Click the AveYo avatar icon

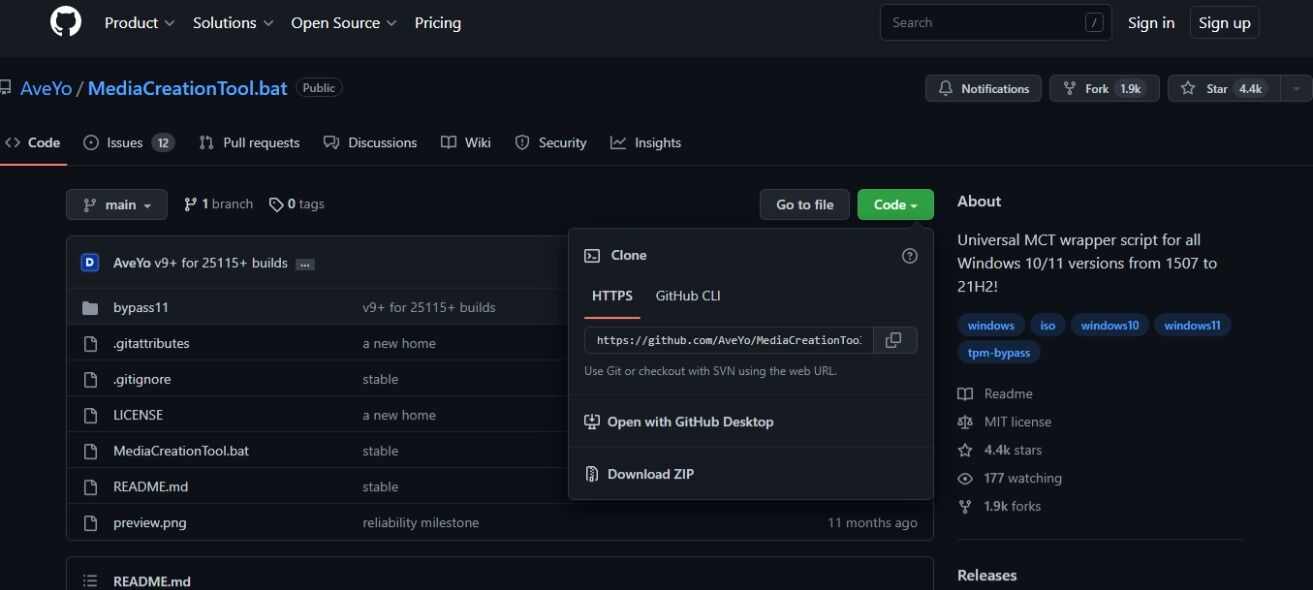click(x=90, y=263)
